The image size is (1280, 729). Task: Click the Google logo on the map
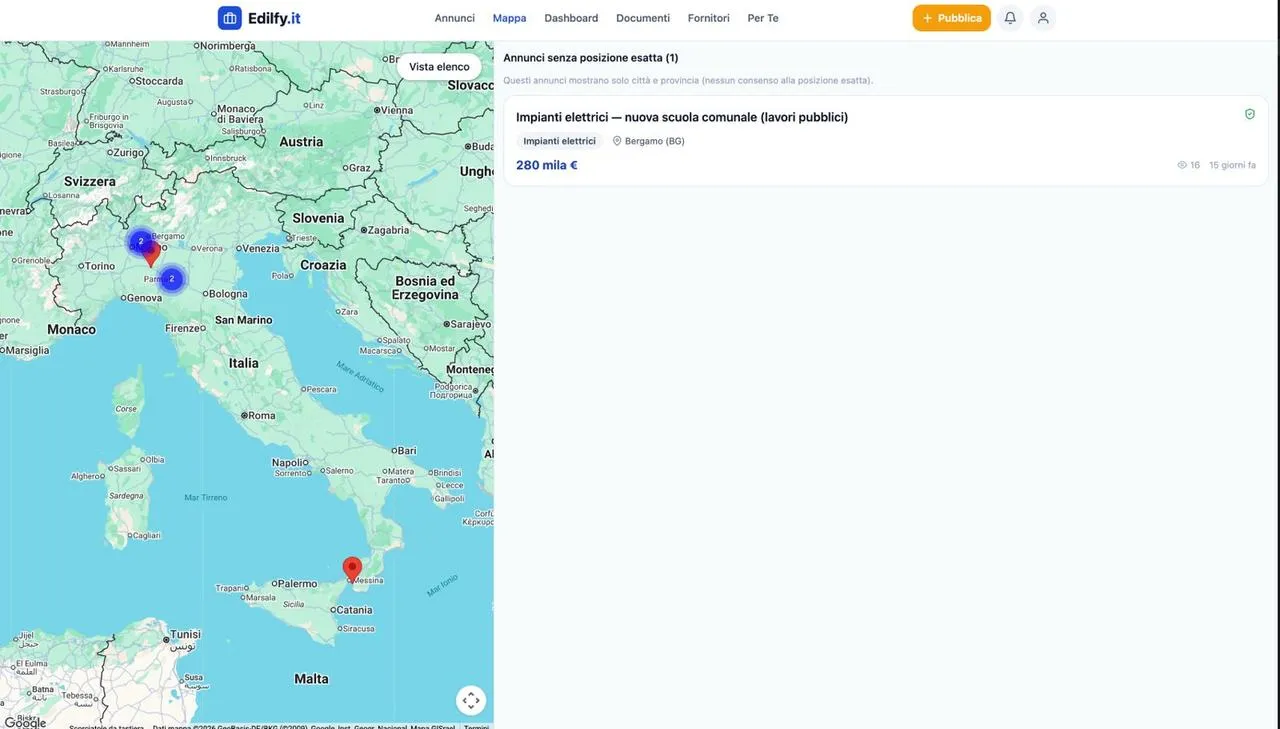pyautogui.click(x=25, y=722)
